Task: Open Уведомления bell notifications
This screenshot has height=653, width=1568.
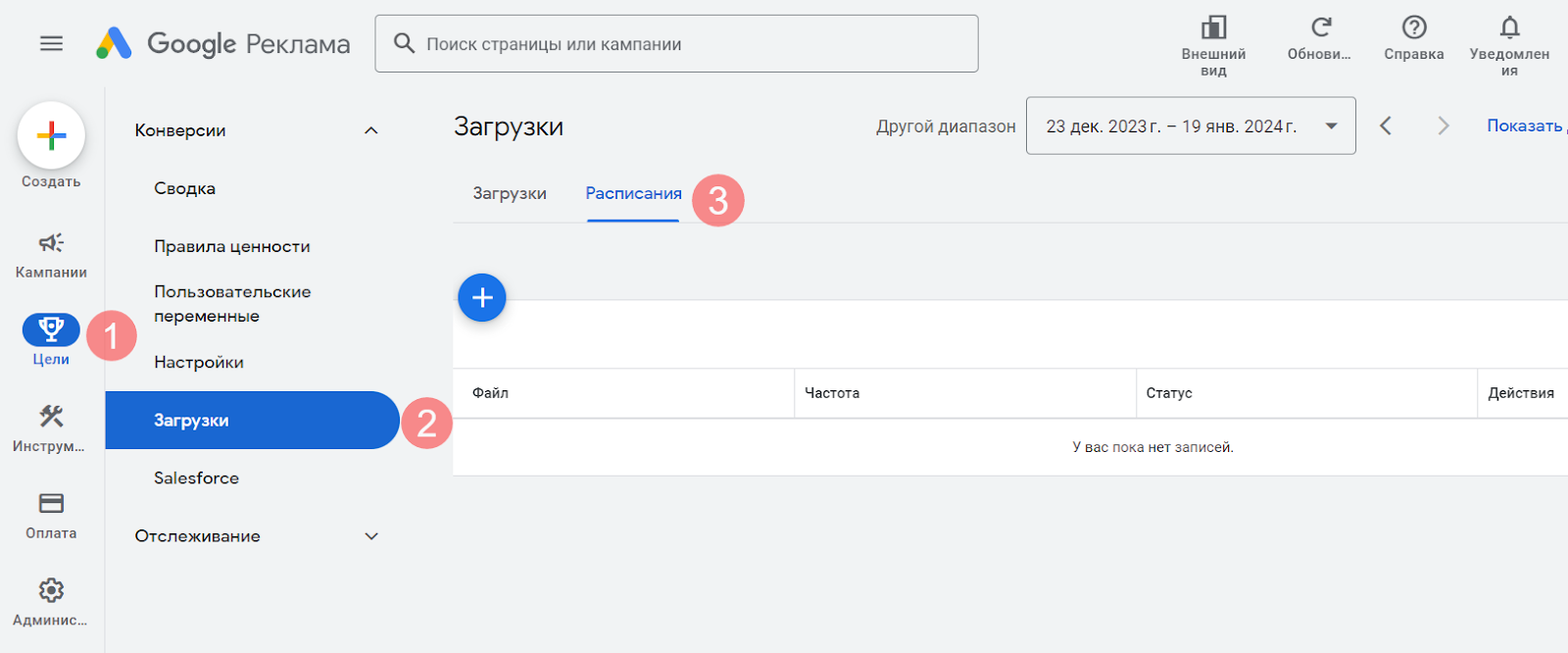Action: [1509, 27]
